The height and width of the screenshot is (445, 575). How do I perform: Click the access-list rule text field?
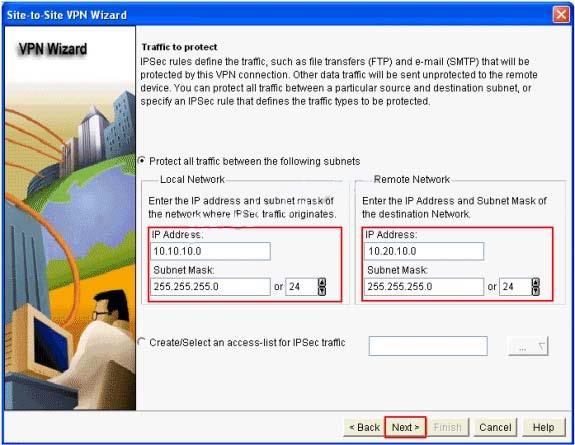(428, 346)
